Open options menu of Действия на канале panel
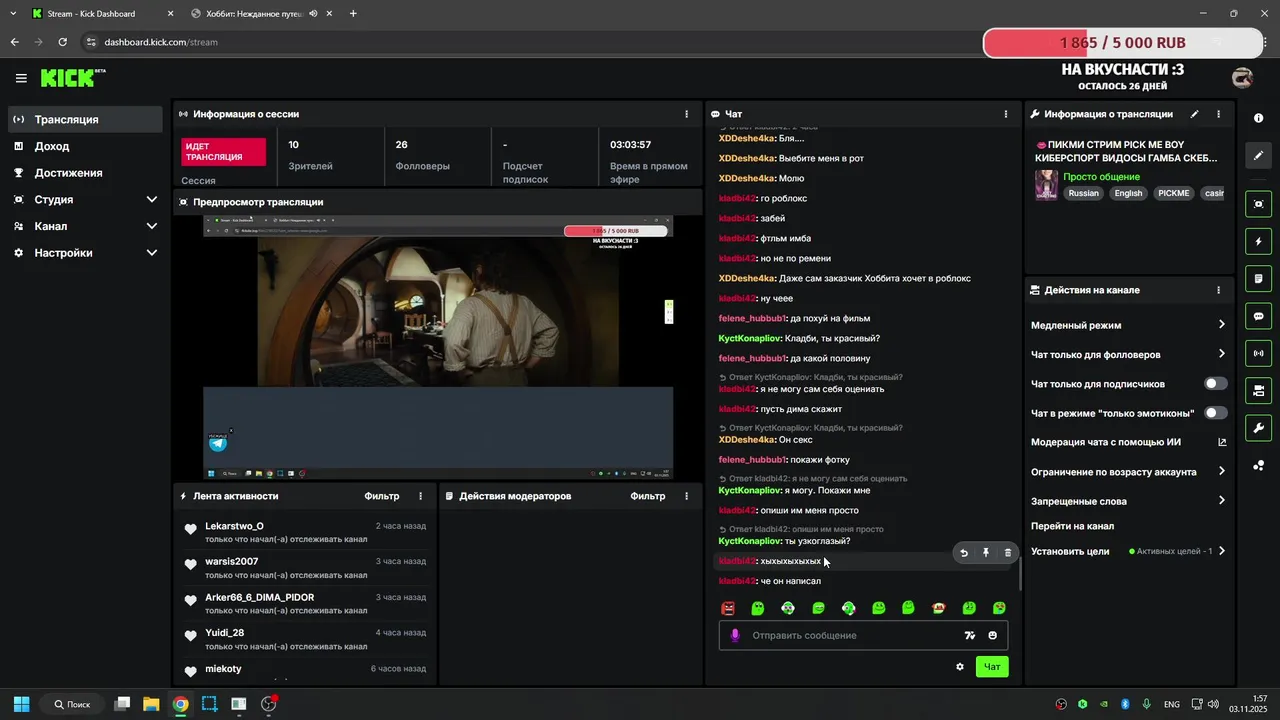The width and height of the screenshot is (1280, 720). point(1218,290)
